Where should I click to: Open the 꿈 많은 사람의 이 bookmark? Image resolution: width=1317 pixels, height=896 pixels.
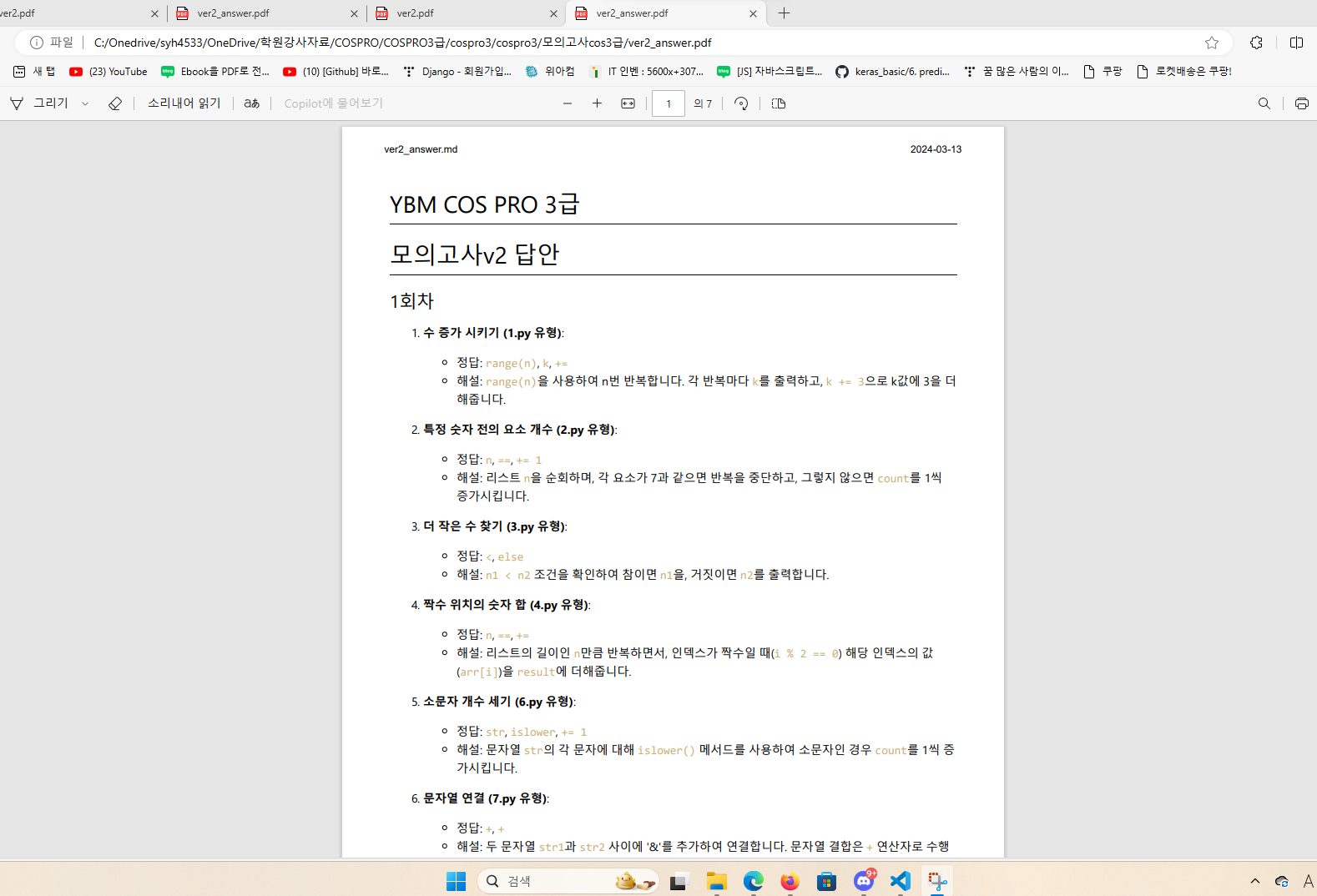[x=1016, y=72]
